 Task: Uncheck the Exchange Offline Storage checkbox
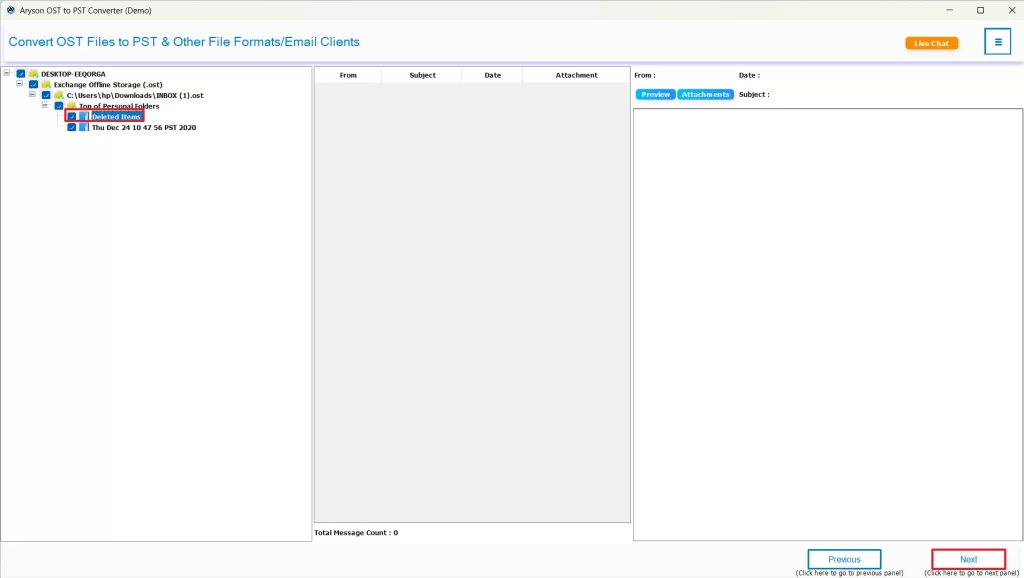(x=32, y=85)
